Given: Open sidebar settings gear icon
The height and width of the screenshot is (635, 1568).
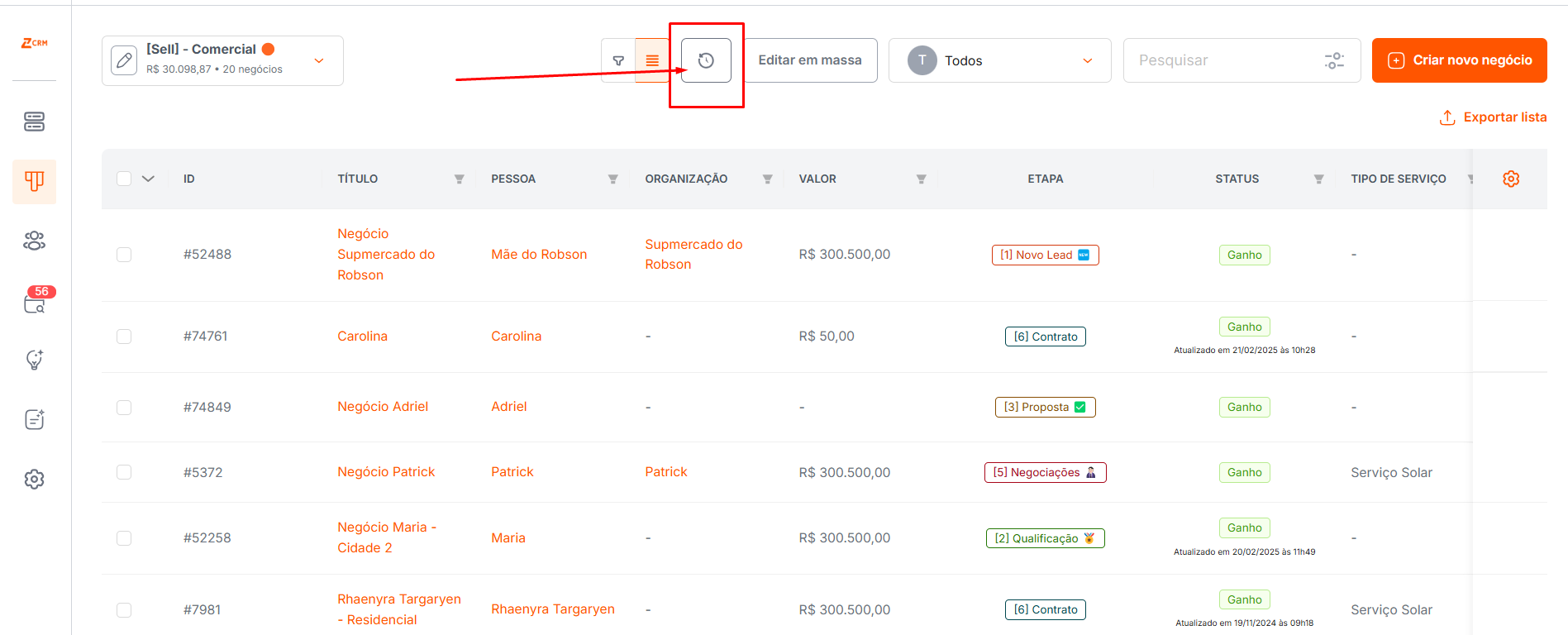Looking at the screenshot, I should (x=34, y=479).
